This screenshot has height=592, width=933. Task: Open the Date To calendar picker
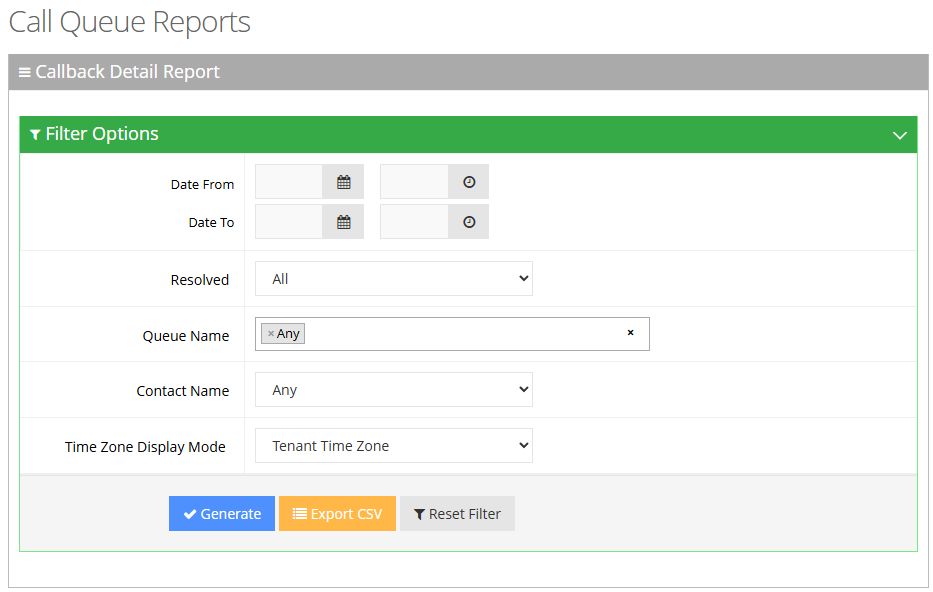(x=343, y=222)
